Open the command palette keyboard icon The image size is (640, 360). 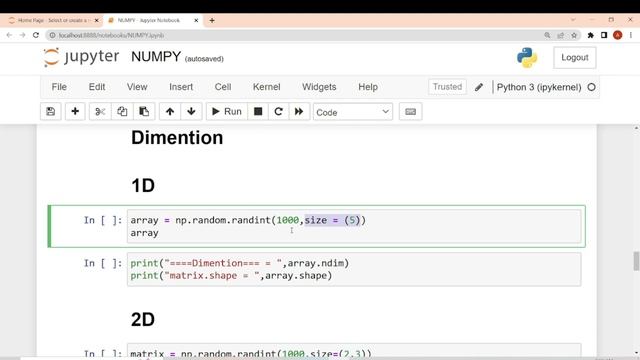pyautogui.click(x=411, y=111)
